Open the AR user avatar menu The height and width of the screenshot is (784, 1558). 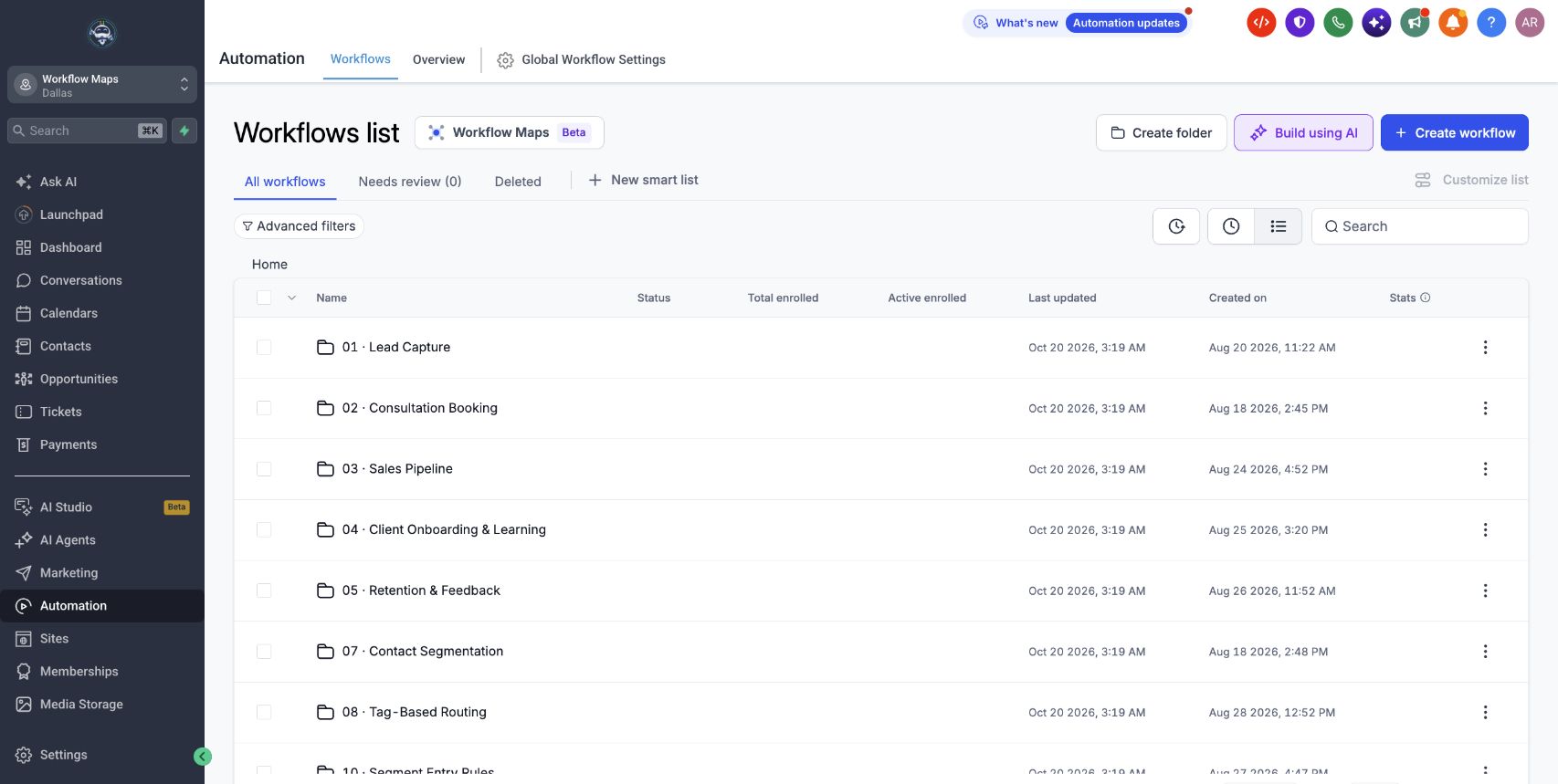pos(1530,23)
